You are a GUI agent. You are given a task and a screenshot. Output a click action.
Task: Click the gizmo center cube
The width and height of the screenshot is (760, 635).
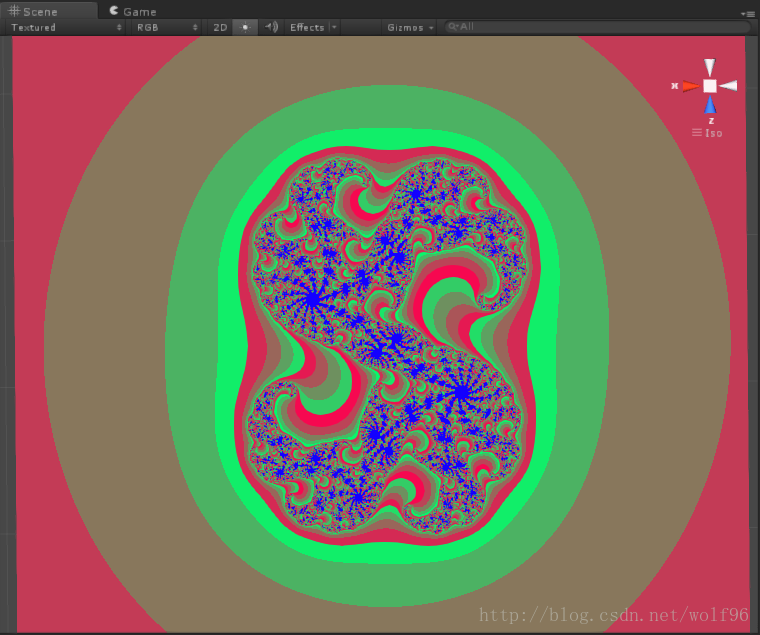pyautogui.click(x=710, y=86)
